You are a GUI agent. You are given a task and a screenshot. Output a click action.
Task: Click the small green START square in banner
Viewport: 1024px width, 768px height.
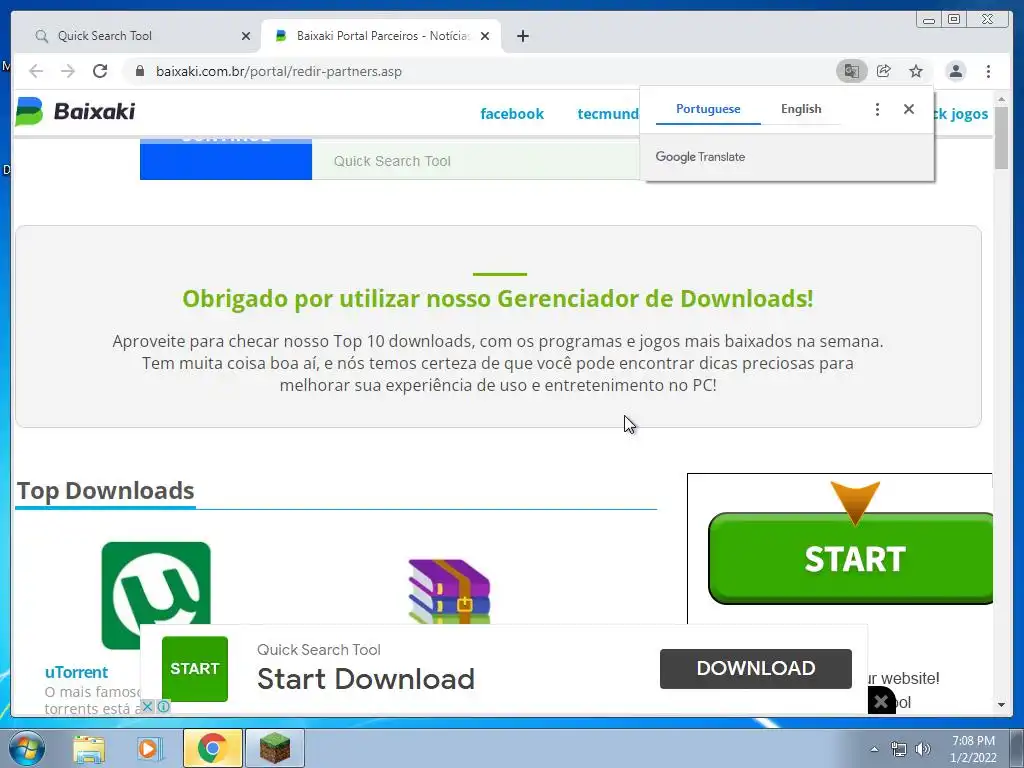(195, 669)
